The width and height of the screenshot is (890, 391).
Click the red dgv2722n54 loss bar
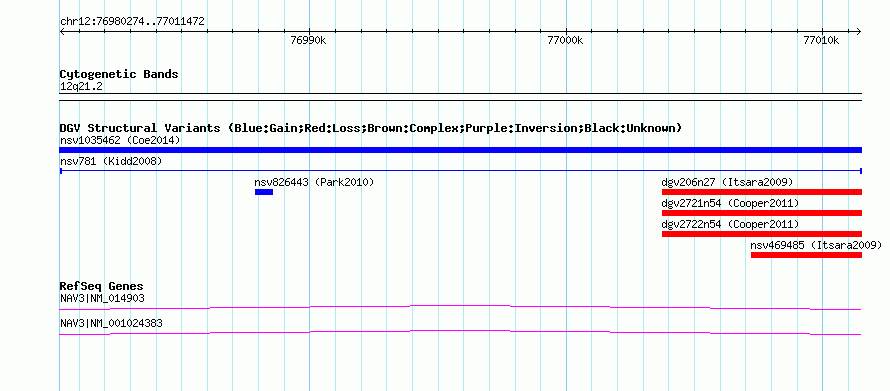coord(762,234)
